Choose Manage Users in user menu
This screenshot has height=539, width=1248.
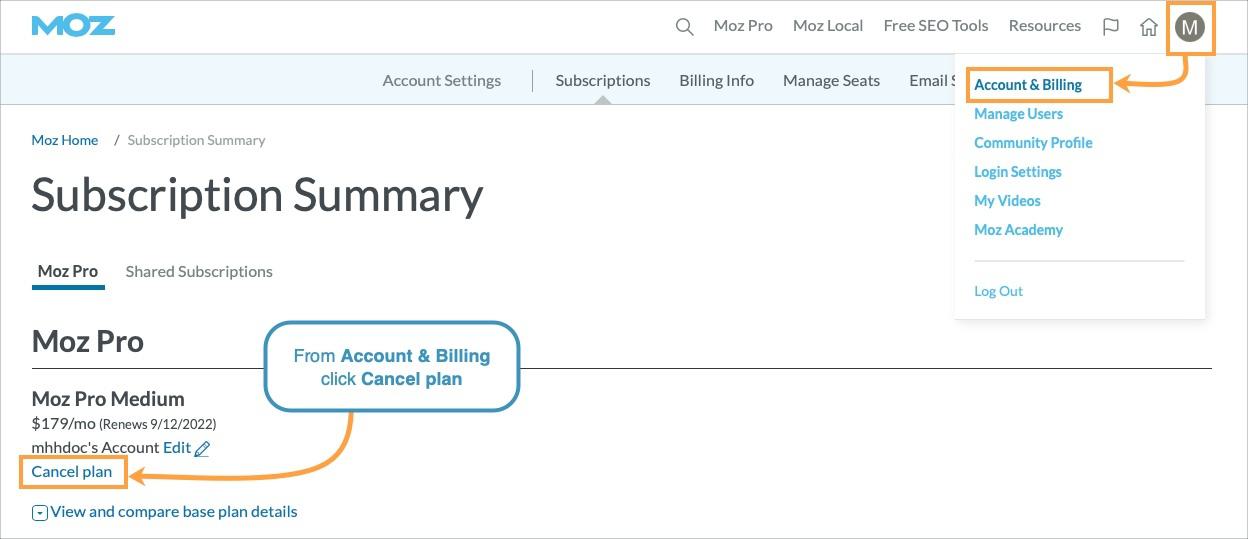(1018, 114)
